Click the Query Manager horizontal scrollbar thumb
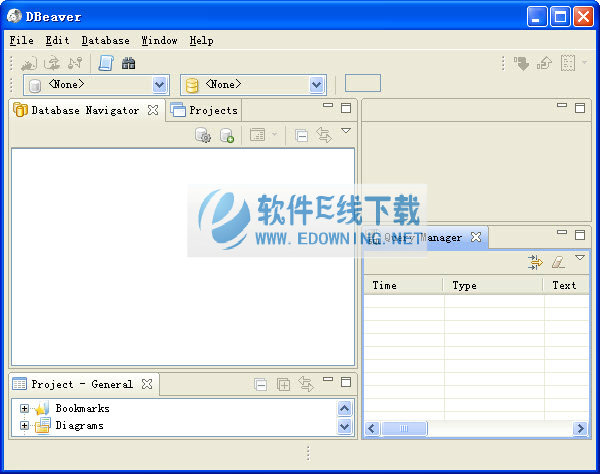Image resolution: width=600 pixels, height=474 pixels. 404,428
